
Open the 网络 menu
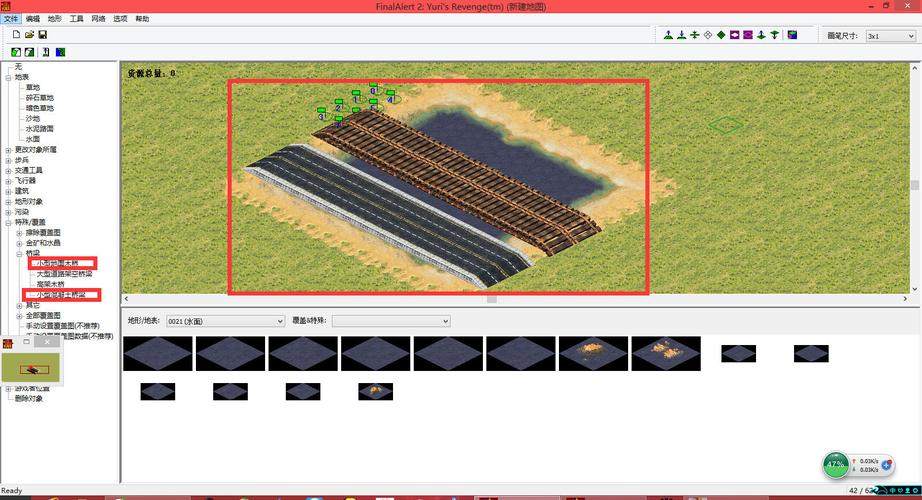pos(98,19)
